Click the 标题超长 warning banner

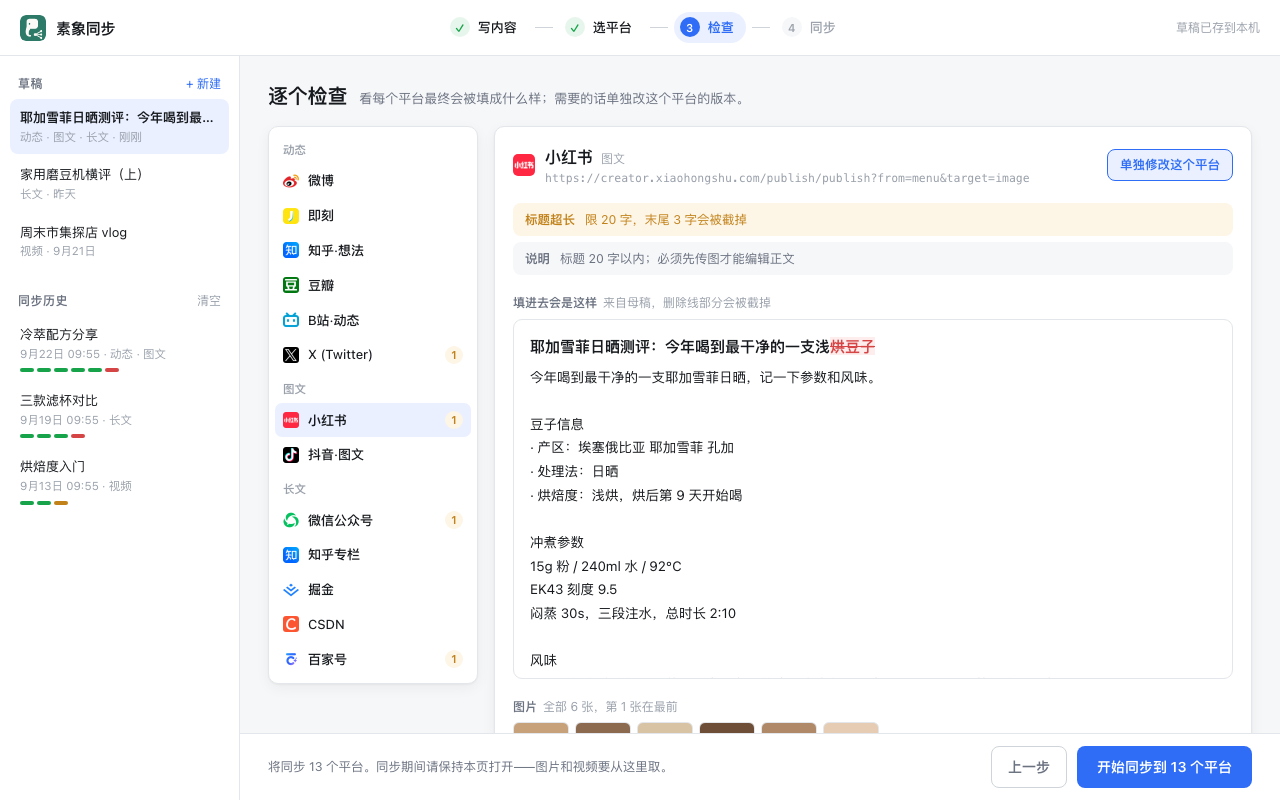873,219
